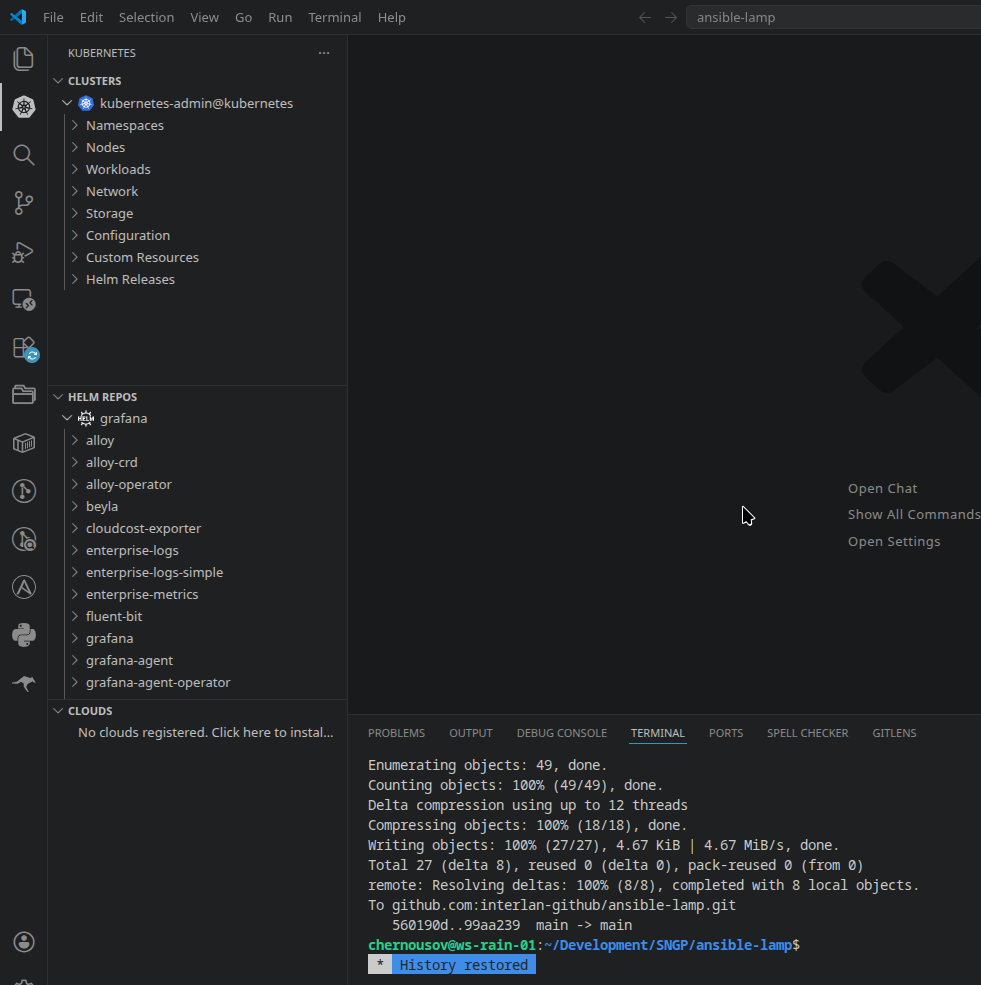Viewport: 981px width, 985px height.
Task: Open the Ansible extension view
Action: [x=23, y=587]
